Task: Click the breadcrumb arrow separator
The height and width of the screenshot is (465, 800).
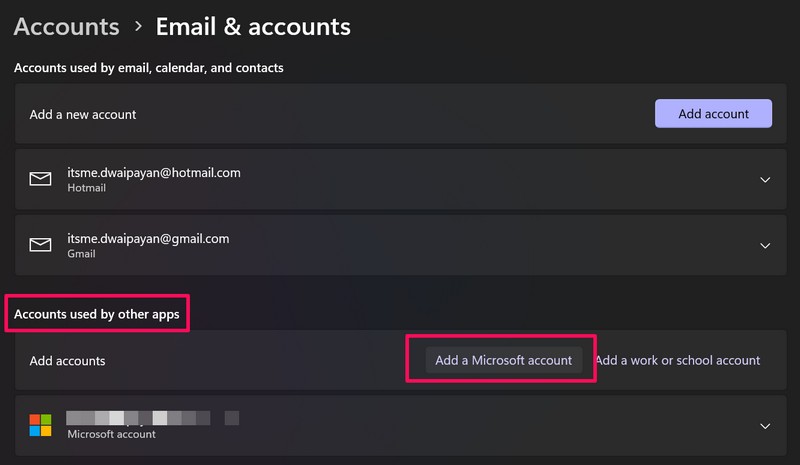Action: (137, 27)
